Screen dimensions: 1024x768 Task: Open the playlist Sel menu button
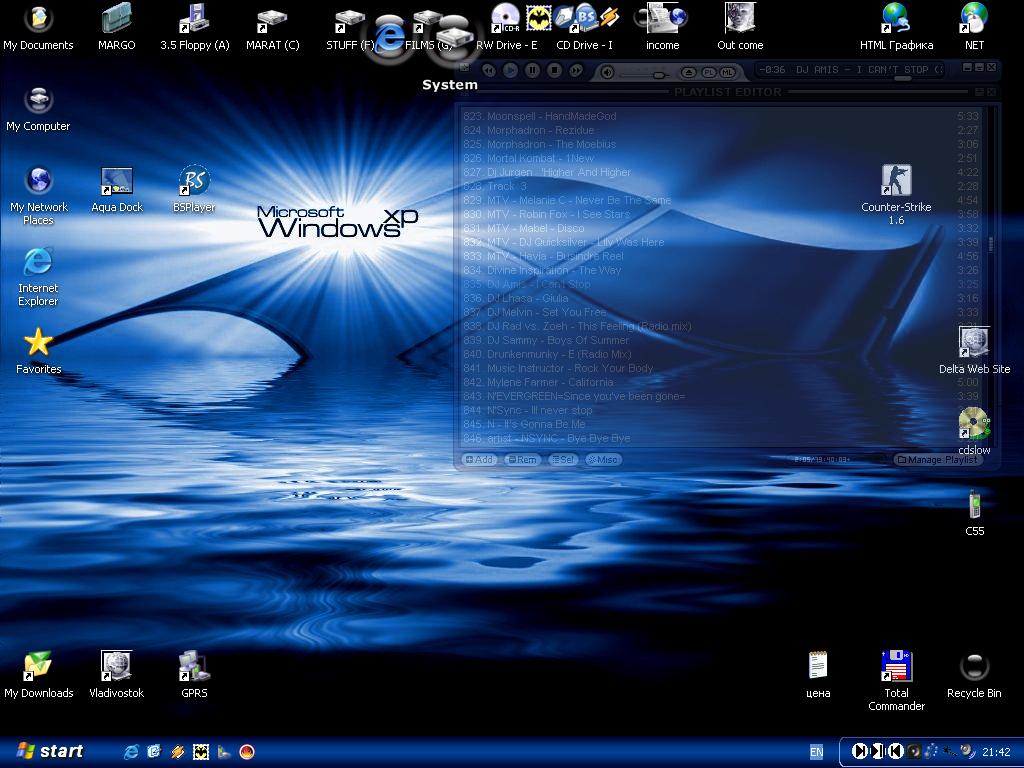(563, 460)
